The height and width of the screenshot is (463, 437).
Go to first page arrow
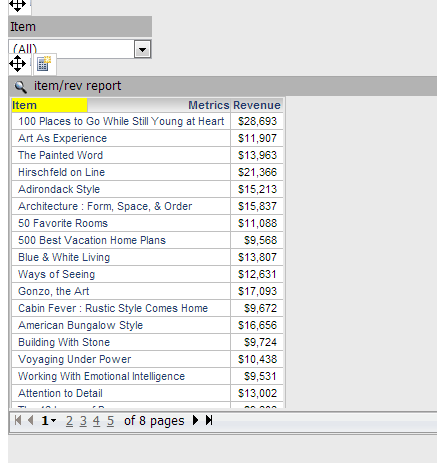point(18,420)
